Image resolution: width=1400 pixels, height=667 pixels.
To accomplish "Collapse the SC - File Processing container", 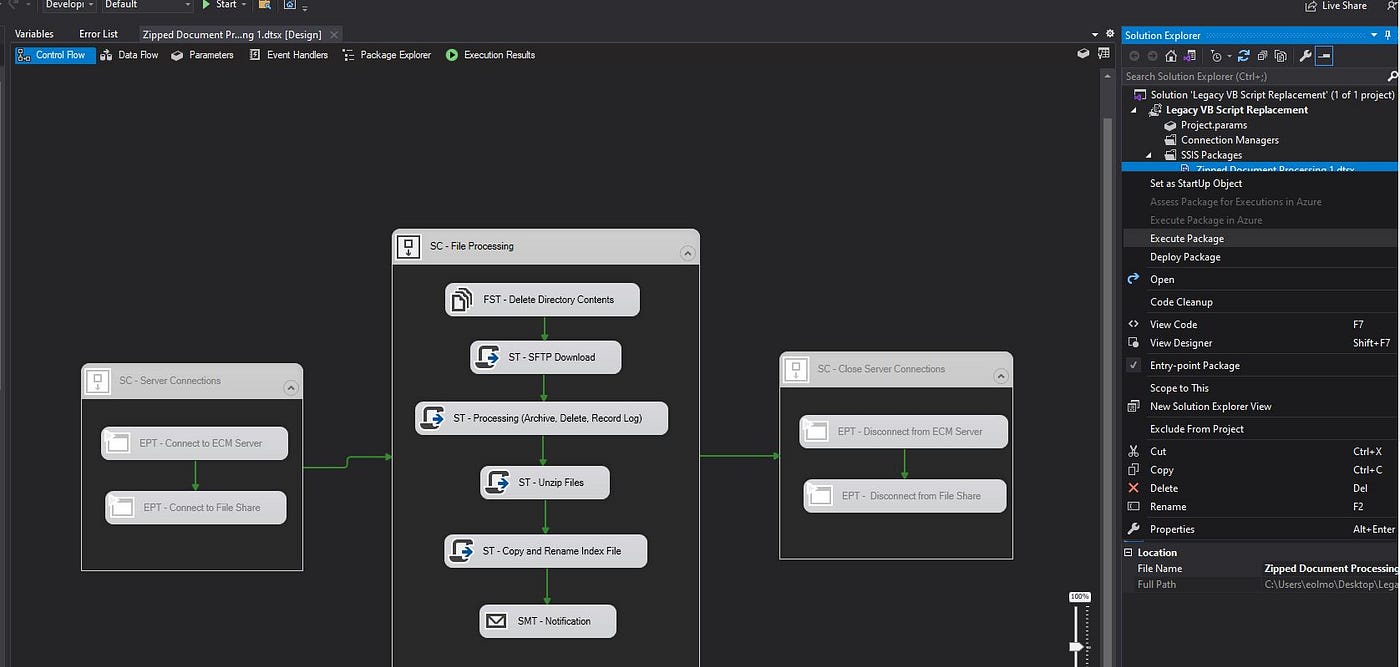I will pos(687,253).
